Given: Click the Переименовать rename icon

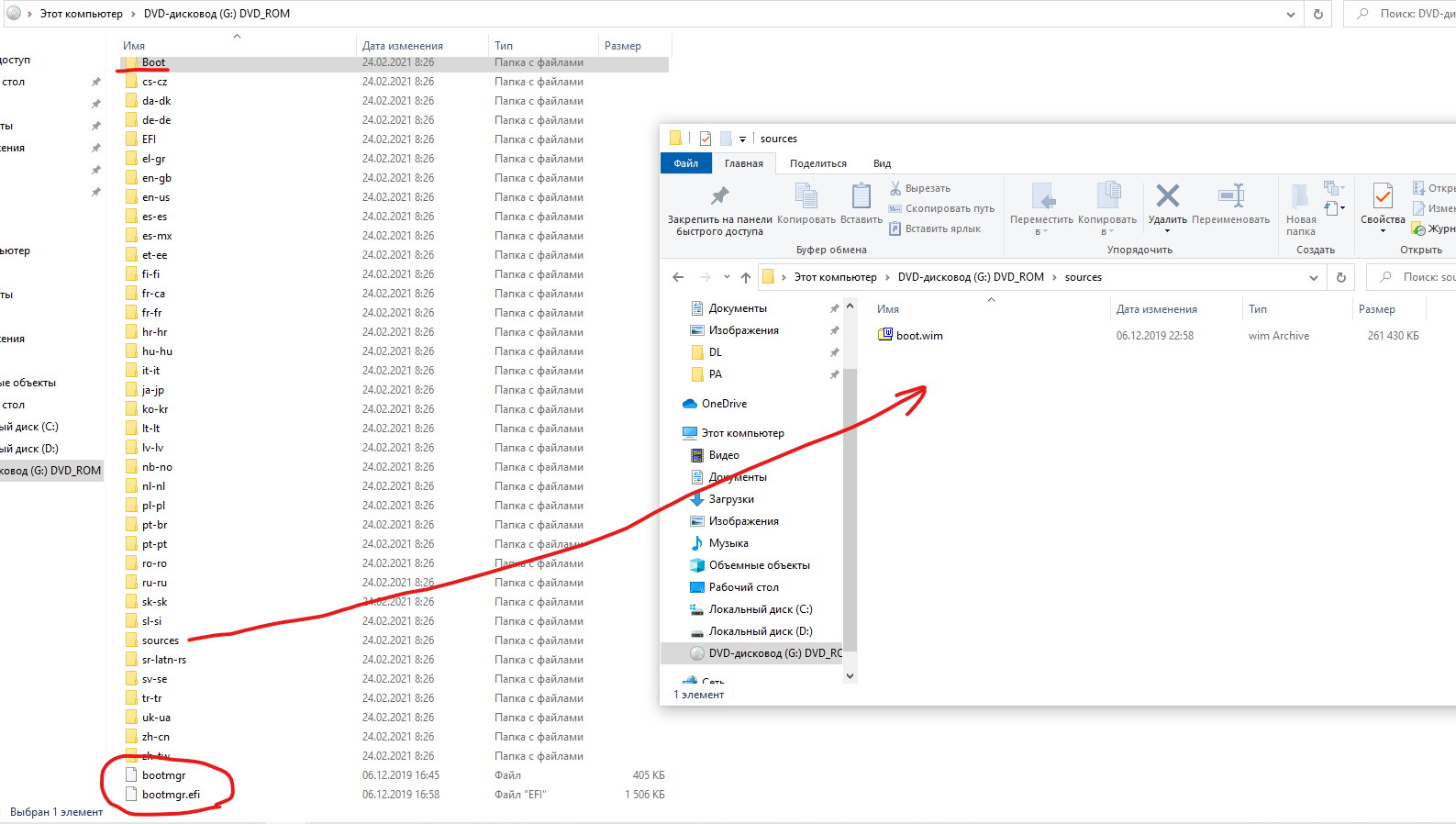Looking at the screenshot, I should pos(1230,196).
